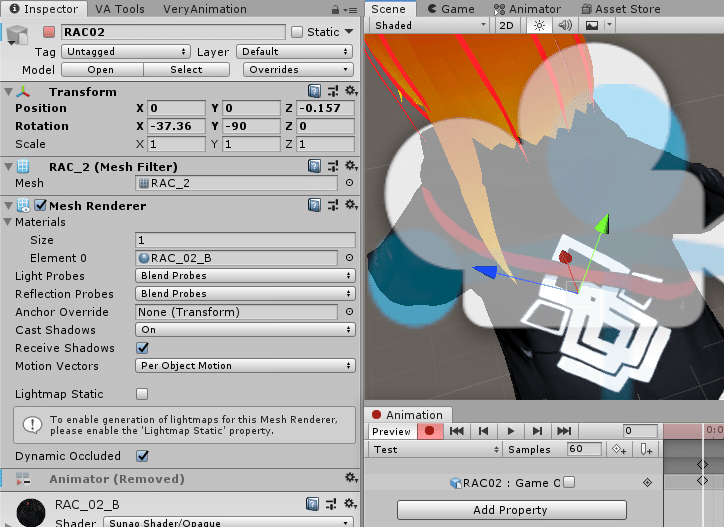Click Model Select button

[x=187, y=70]
